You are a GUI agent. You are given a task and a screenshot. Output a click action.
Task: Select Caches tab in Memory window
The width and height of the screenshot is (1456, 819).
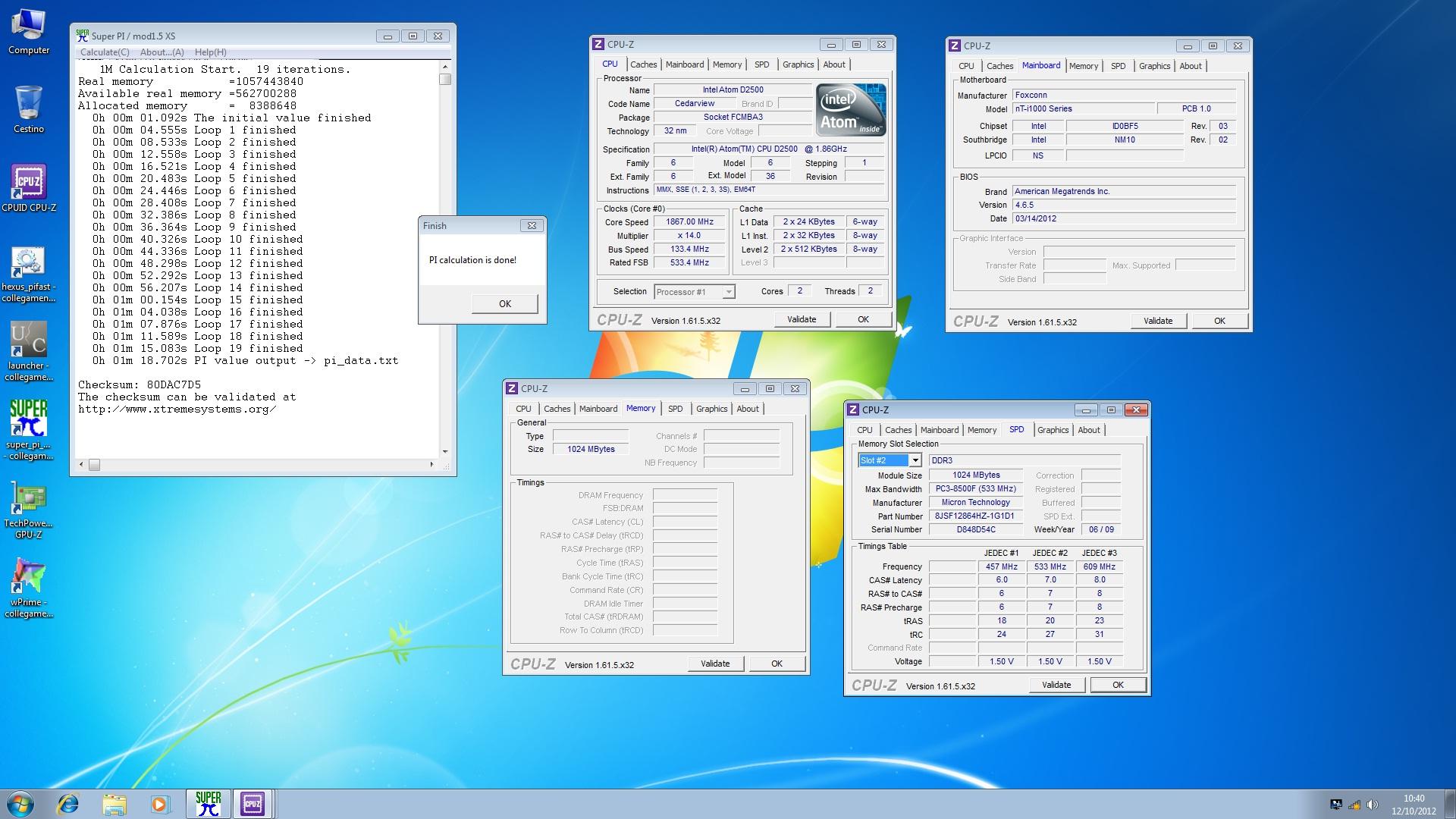[x=557, y=409]
